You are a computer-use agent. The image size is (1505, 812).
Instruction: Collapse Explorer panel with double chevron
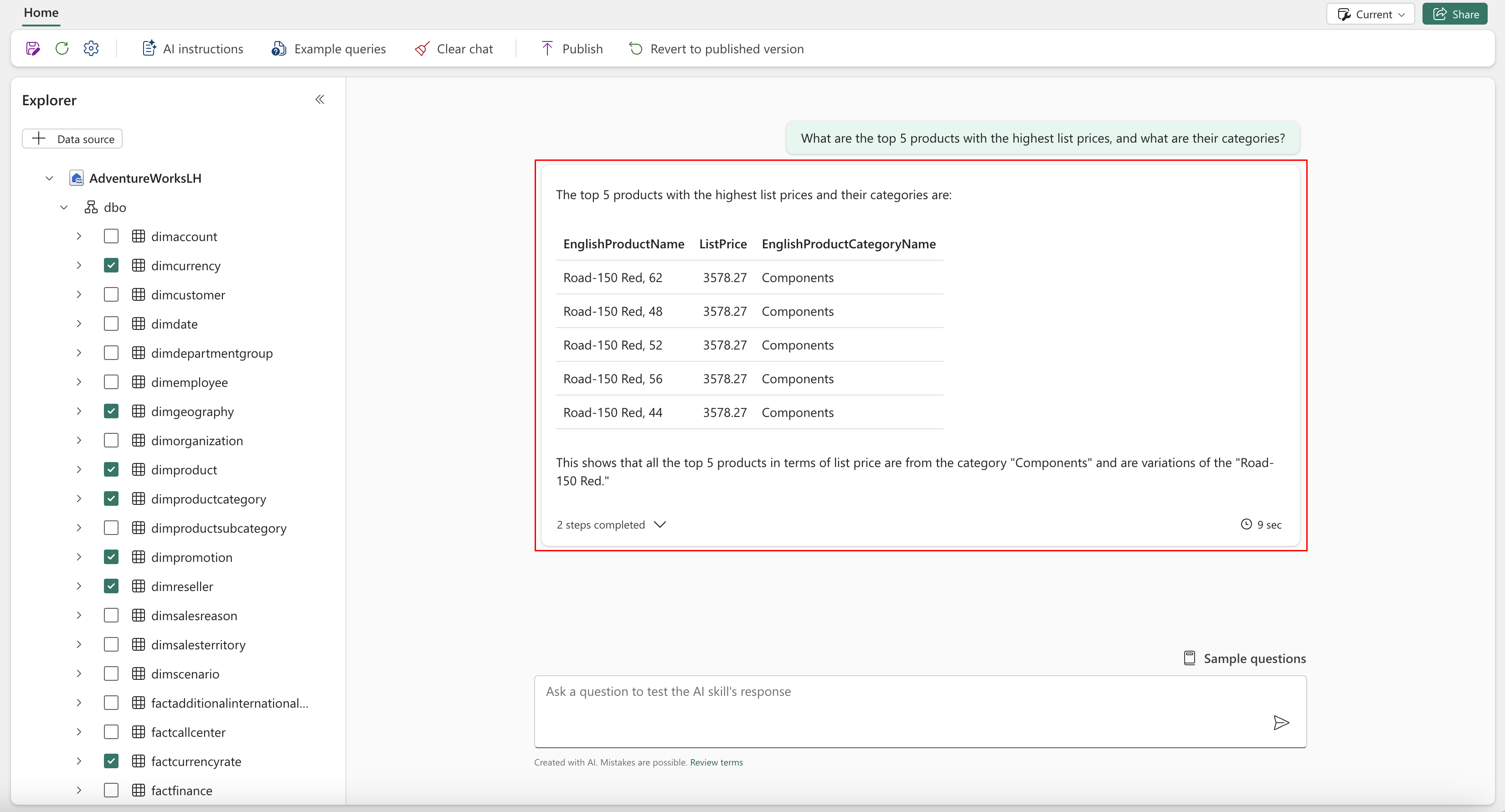320,99
